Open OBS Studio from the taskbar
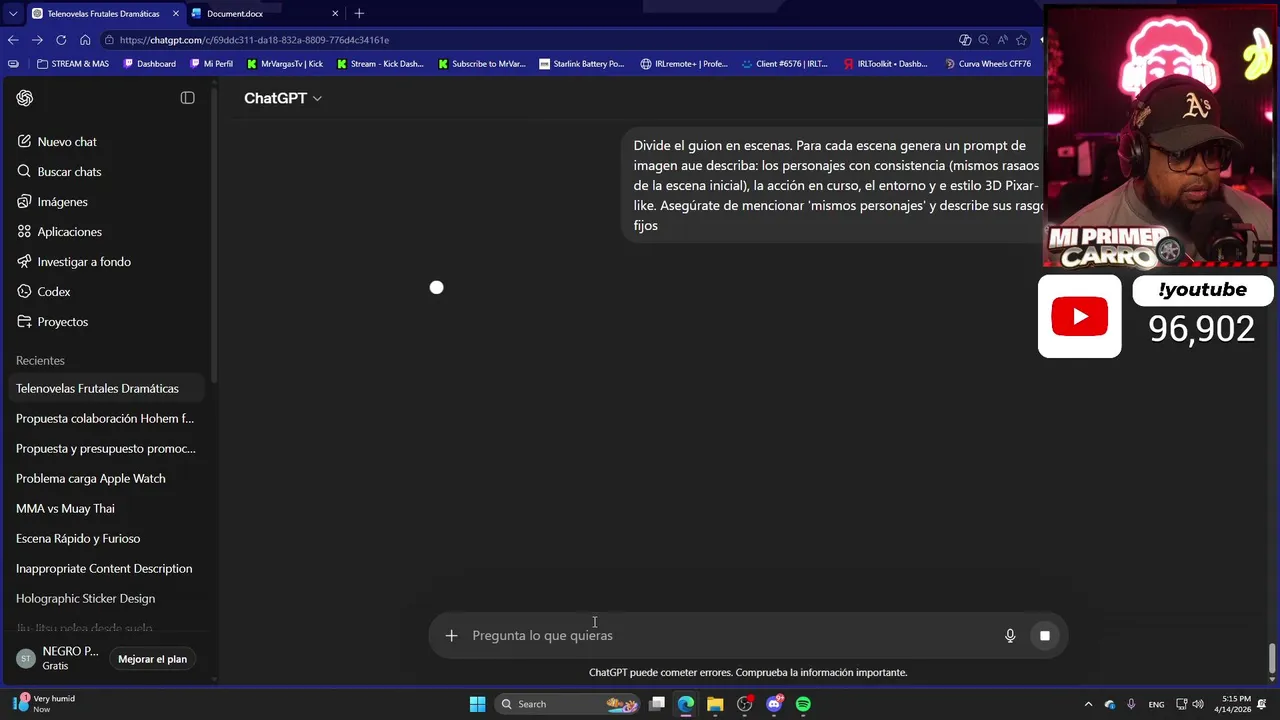 [745, 704]
